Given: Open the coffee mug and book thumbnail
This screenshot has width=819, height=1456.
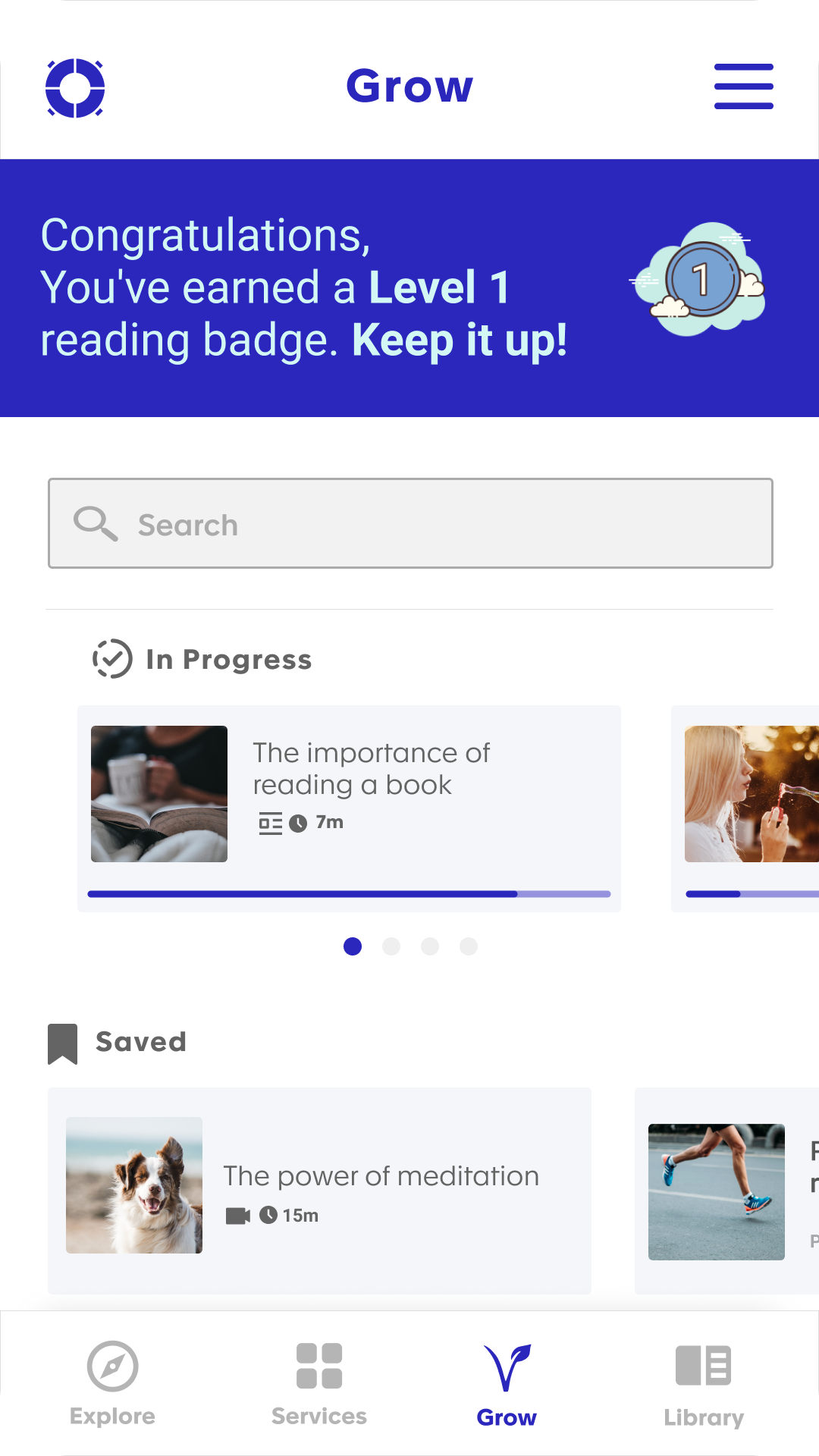Looking at the screenshot, I should (x=159, y=794).
